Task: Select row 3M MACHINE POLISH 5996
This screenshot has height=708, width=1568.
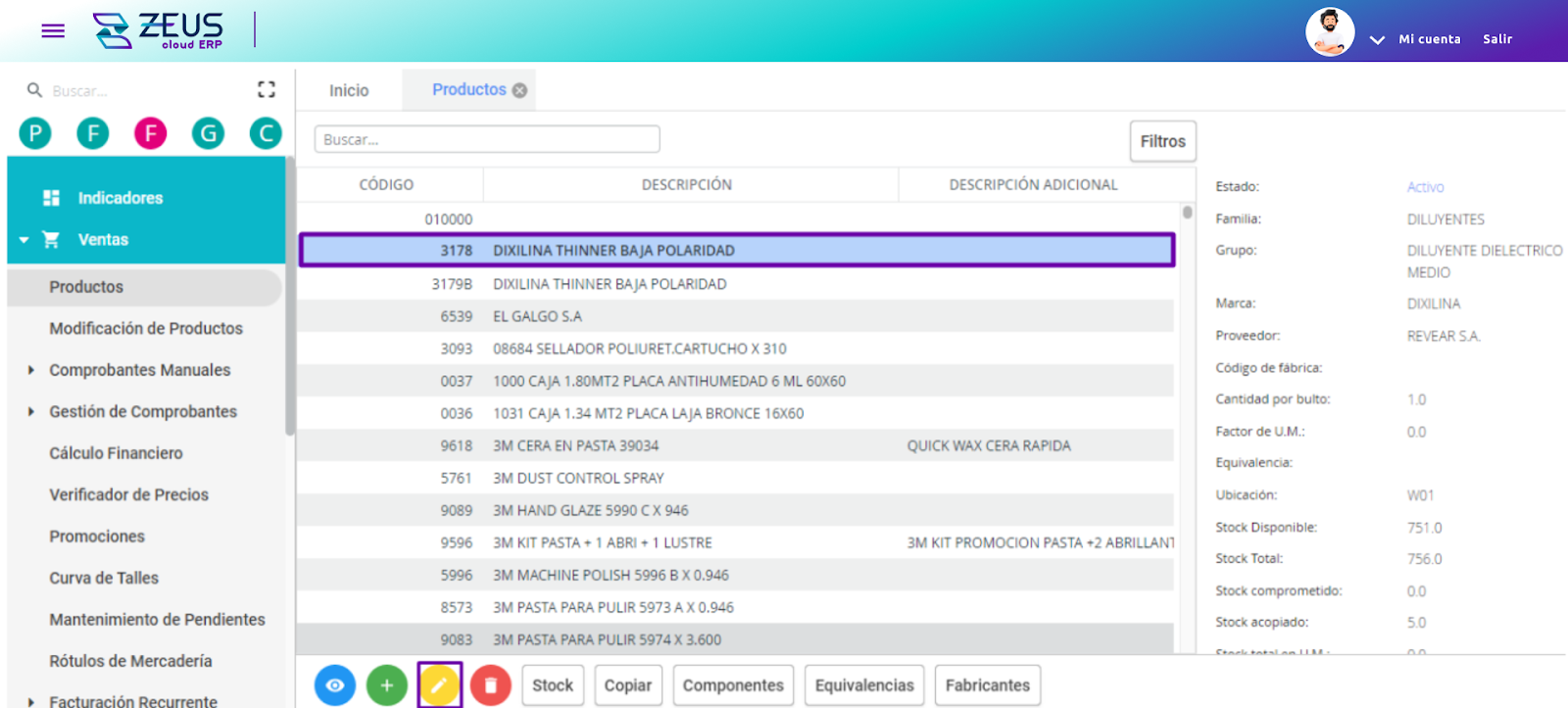Action: 736,576
